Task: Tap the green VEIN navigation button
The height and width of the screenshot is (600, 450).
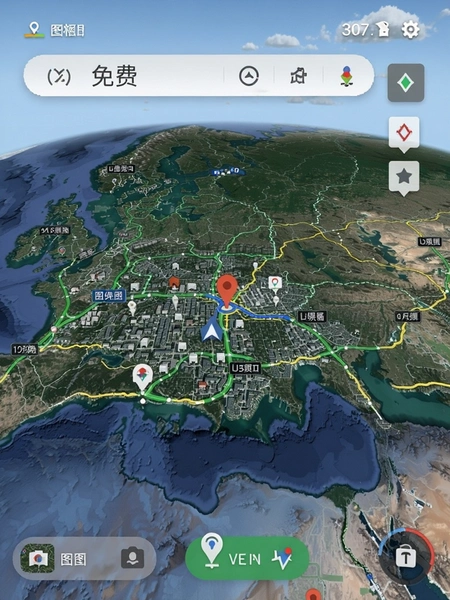Action: [247, 558]
